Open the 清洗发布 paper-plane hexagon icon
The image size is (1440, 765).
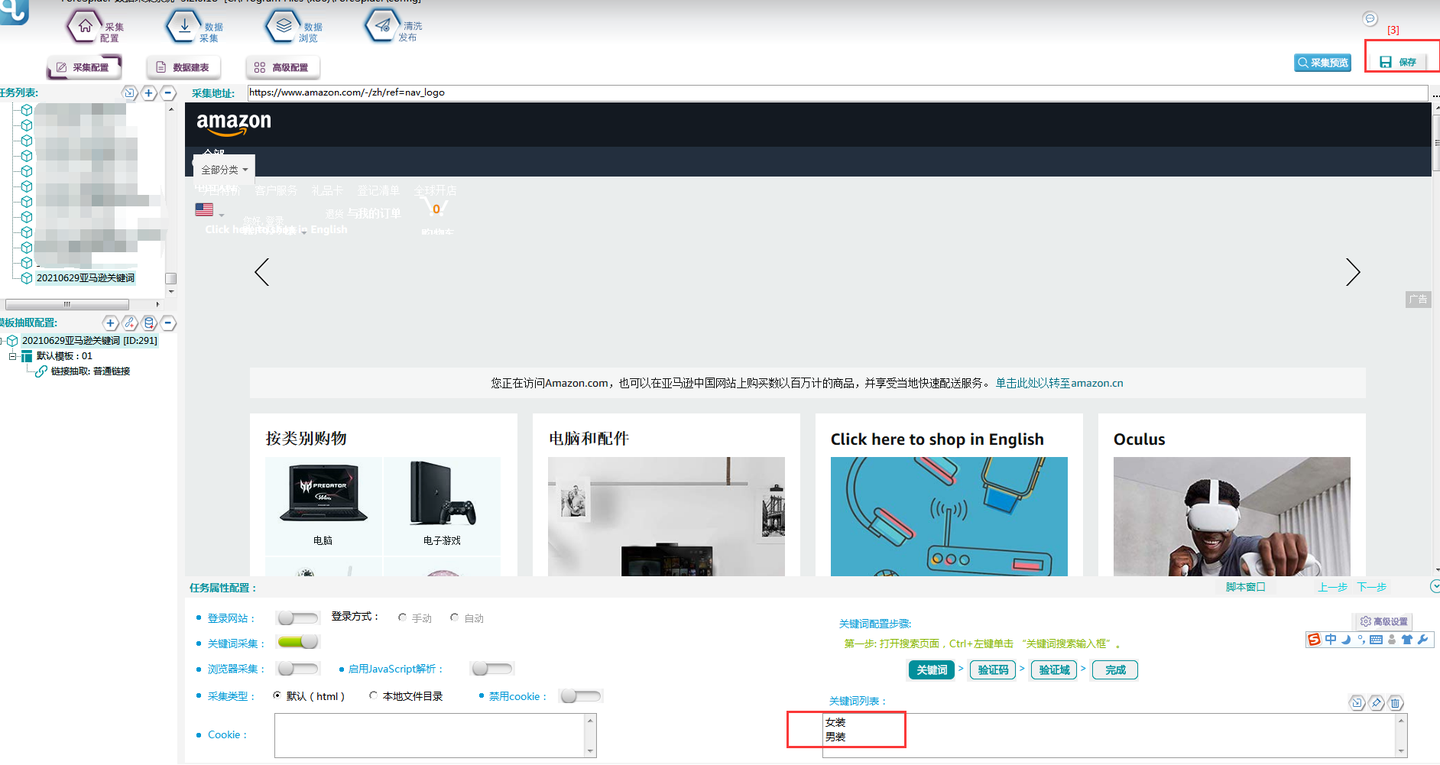(x=382, y=27)
